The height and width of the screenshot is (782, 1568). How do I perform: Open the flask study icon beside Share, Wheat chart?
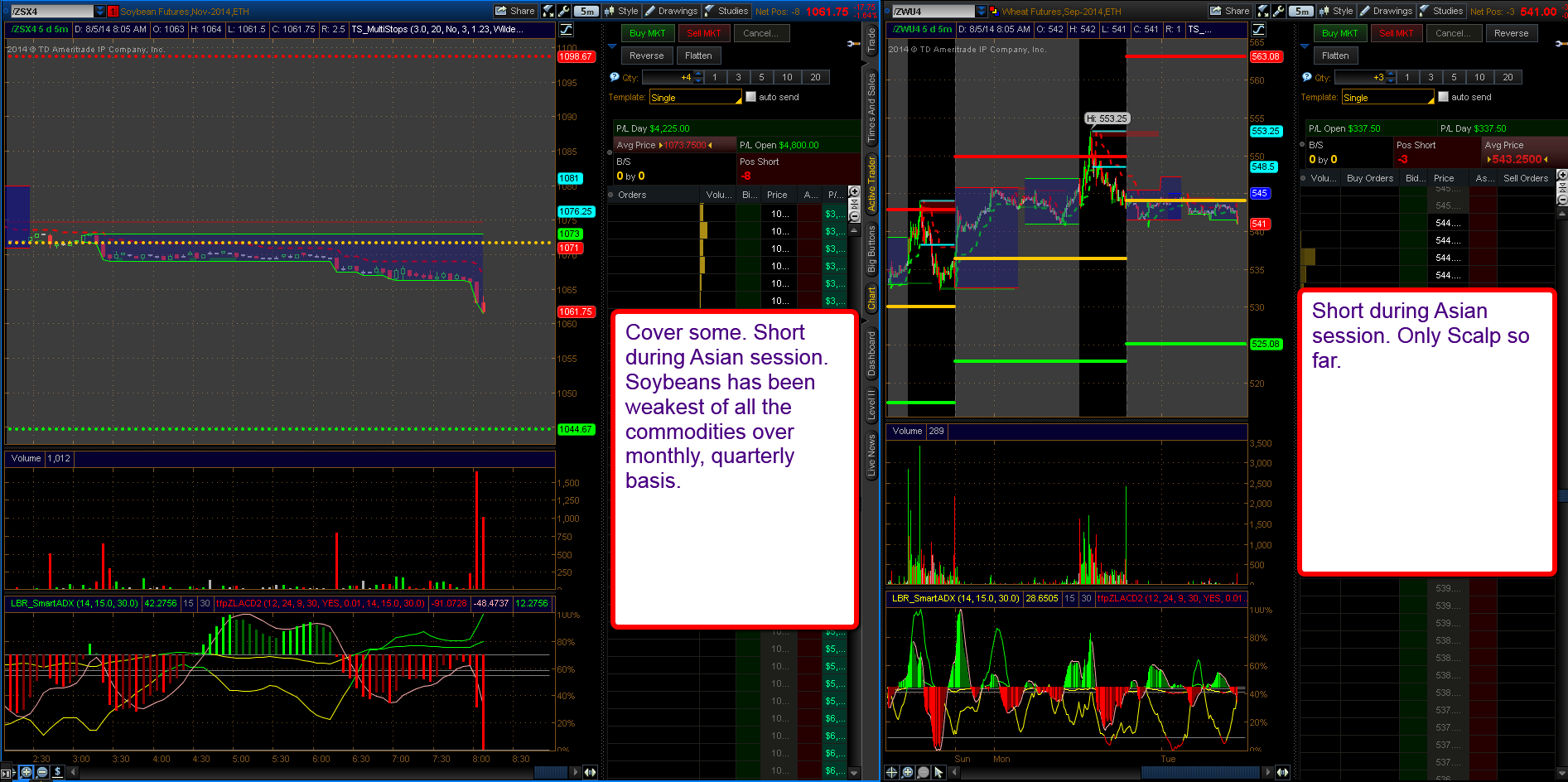click(1263, 11)
